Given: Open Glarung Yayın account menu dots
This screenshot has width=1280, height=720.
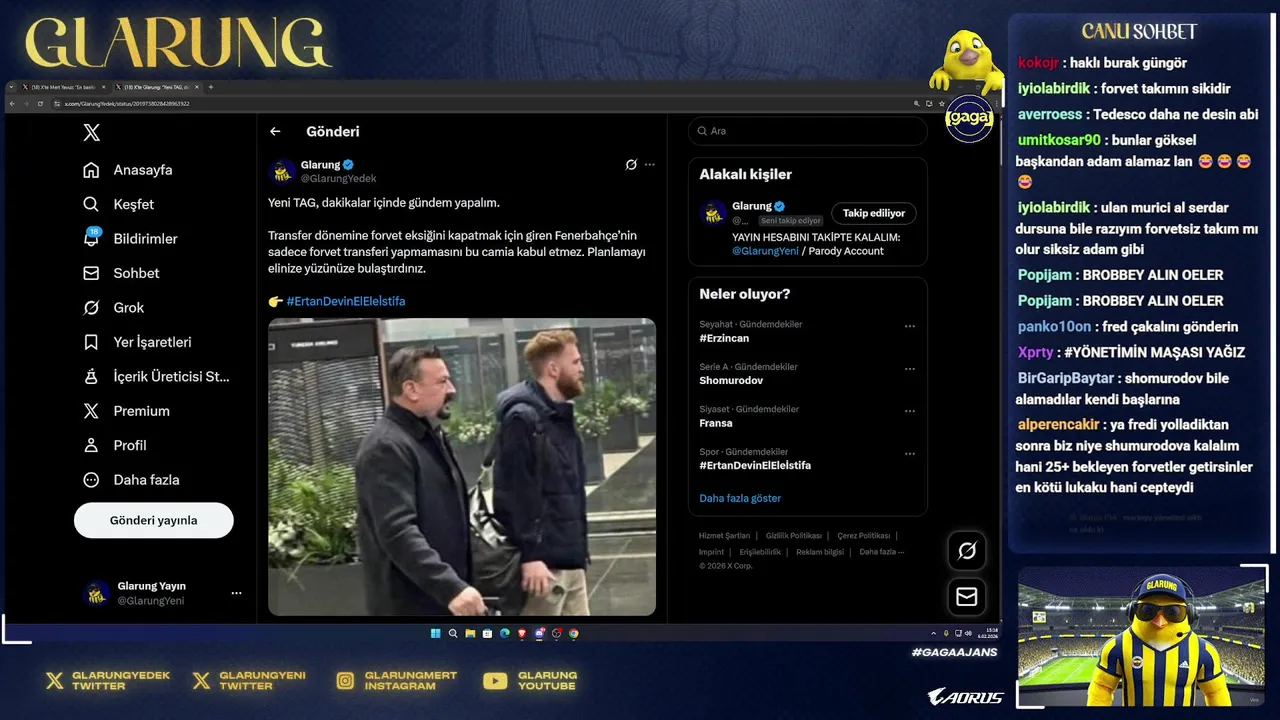Looking at the screenshot, I should (x=236, y=593).
